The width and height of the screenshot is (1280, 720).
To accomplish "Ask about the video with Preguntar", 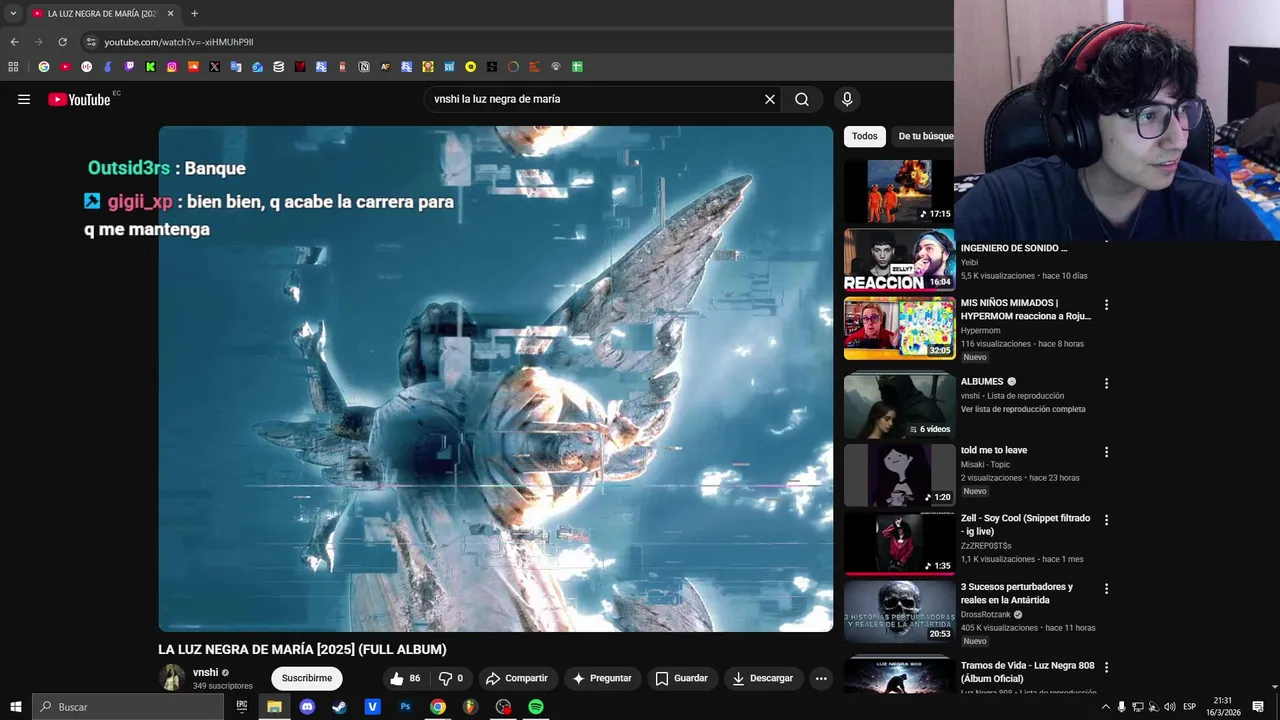I will point(601,678).
